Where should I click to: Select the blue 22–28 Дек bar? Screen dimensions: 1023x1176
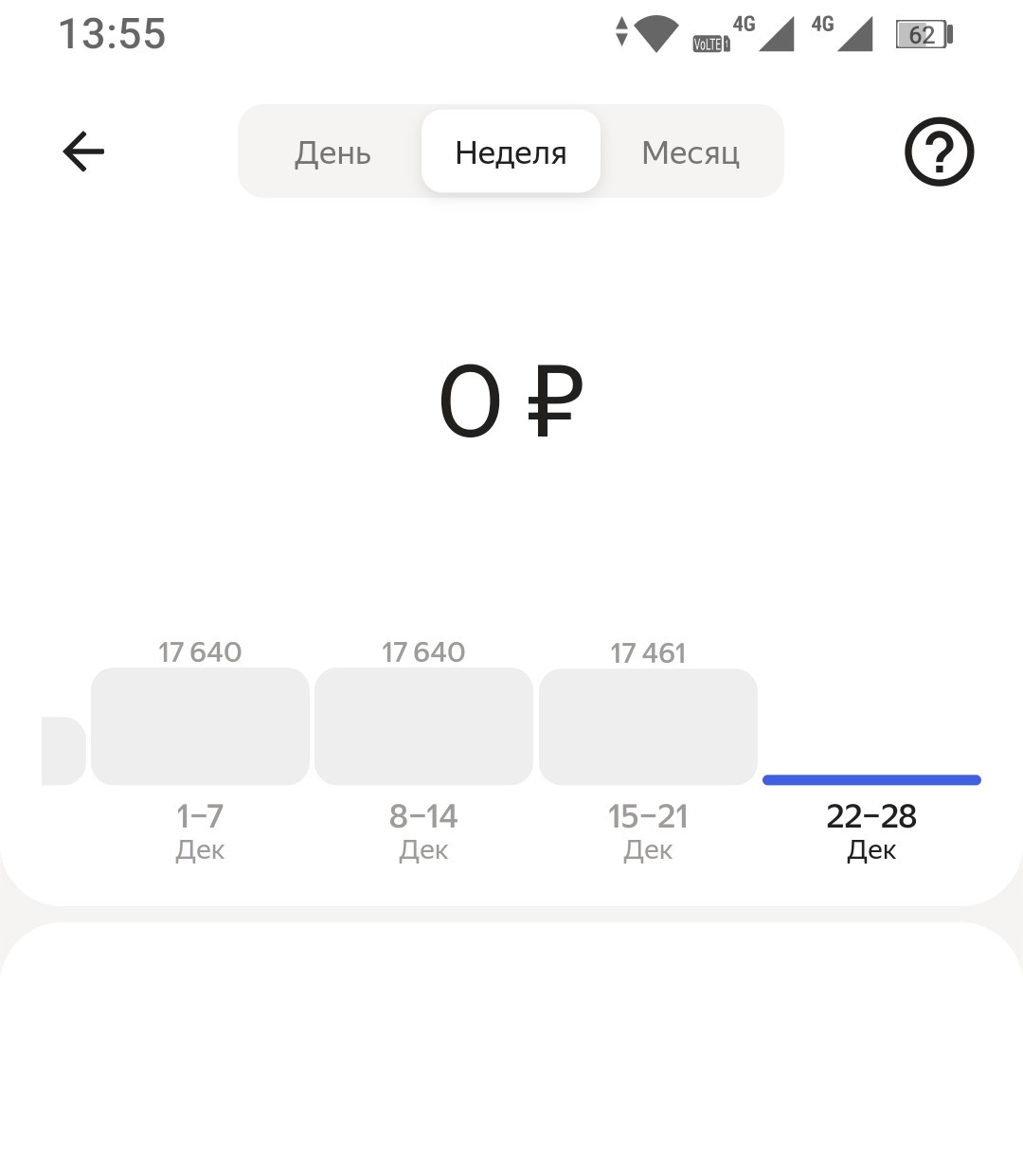871,780
